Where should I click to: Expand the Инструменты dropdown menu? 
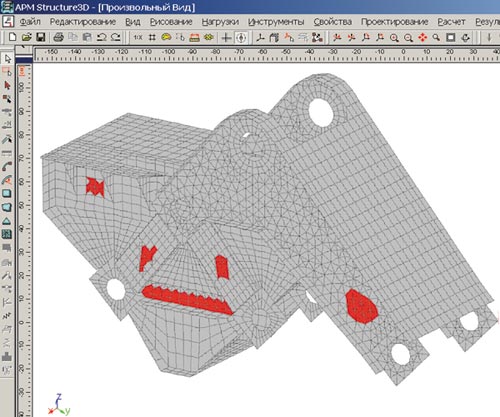pyautogui.click(x=276, y=22)
